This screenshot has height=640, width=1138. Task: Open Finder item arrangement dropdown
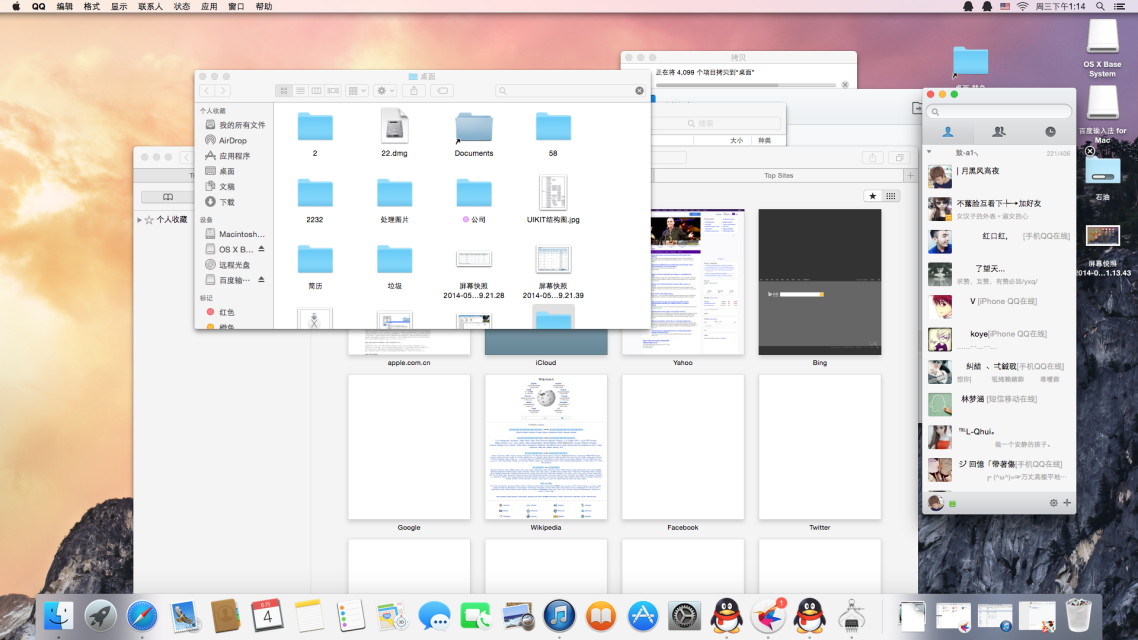(x=356, y=91)
